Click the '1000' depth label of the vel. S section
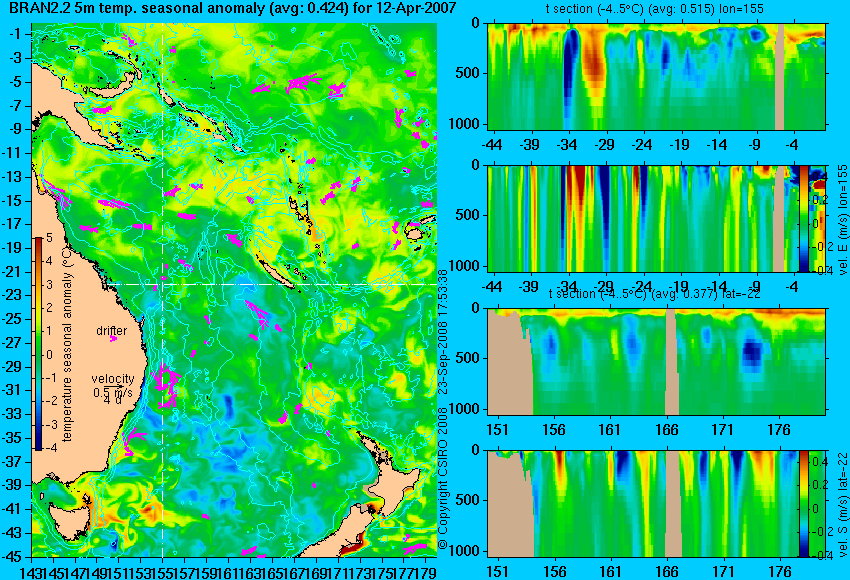This screenshot has height=580, width=850. (465, 551)
